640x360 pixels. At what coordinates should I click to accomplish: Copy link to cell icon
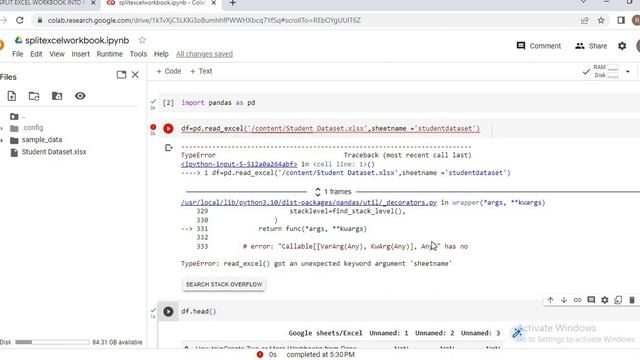coord(577,300)
